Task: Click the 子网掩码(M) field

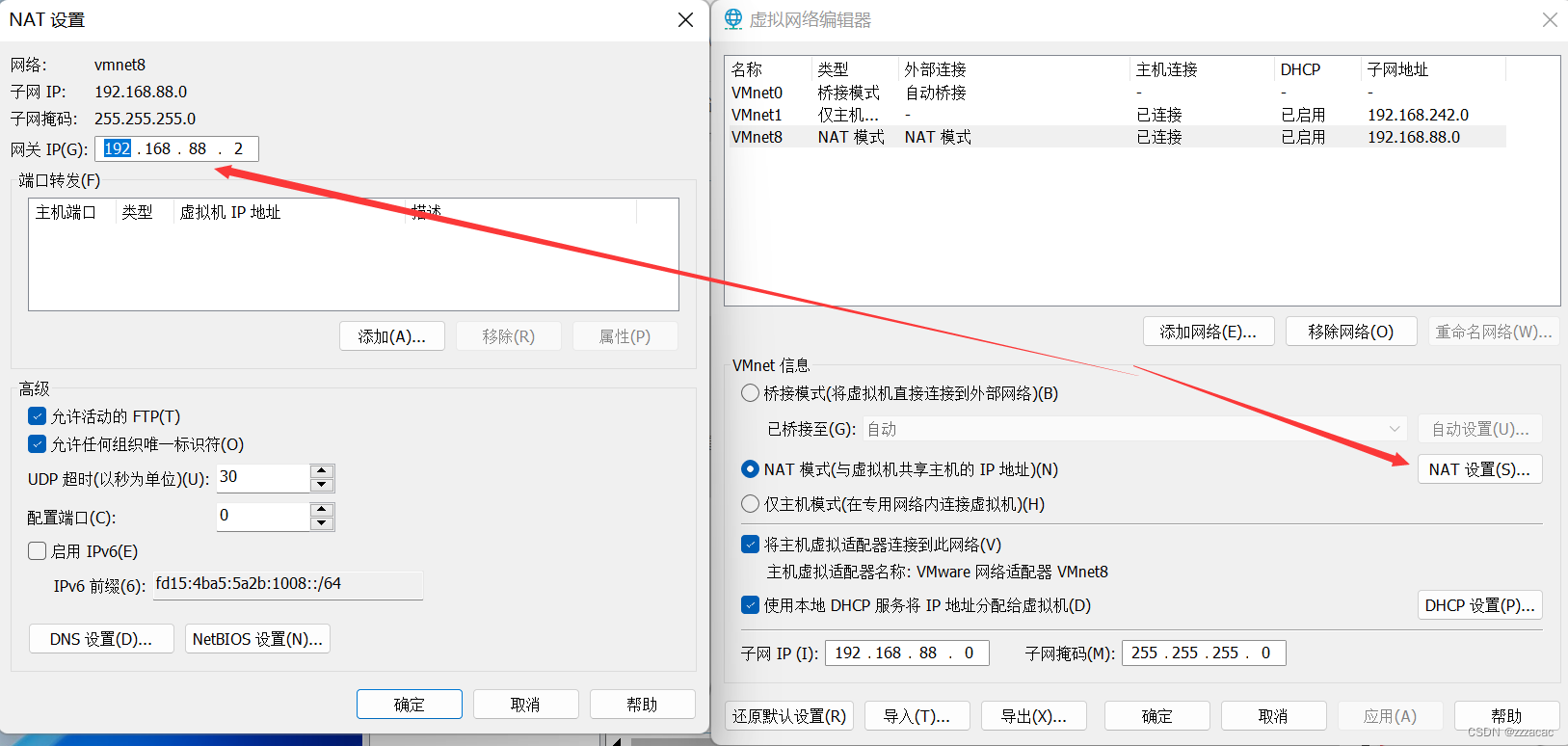Action: click(1204, 653)
